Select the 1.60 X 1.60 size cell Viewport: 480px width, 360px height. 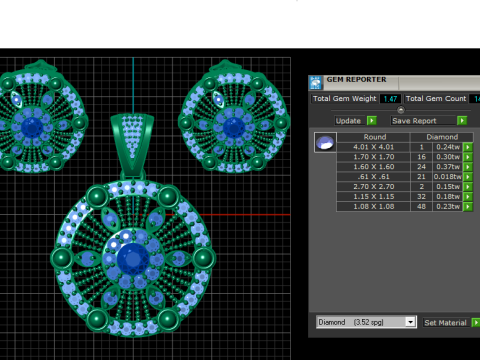(374, 167)
